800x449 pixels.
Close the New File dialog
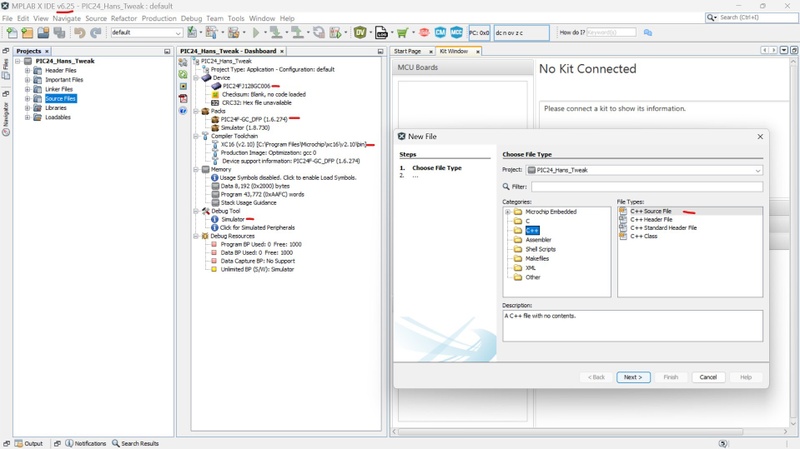point(760,137)
